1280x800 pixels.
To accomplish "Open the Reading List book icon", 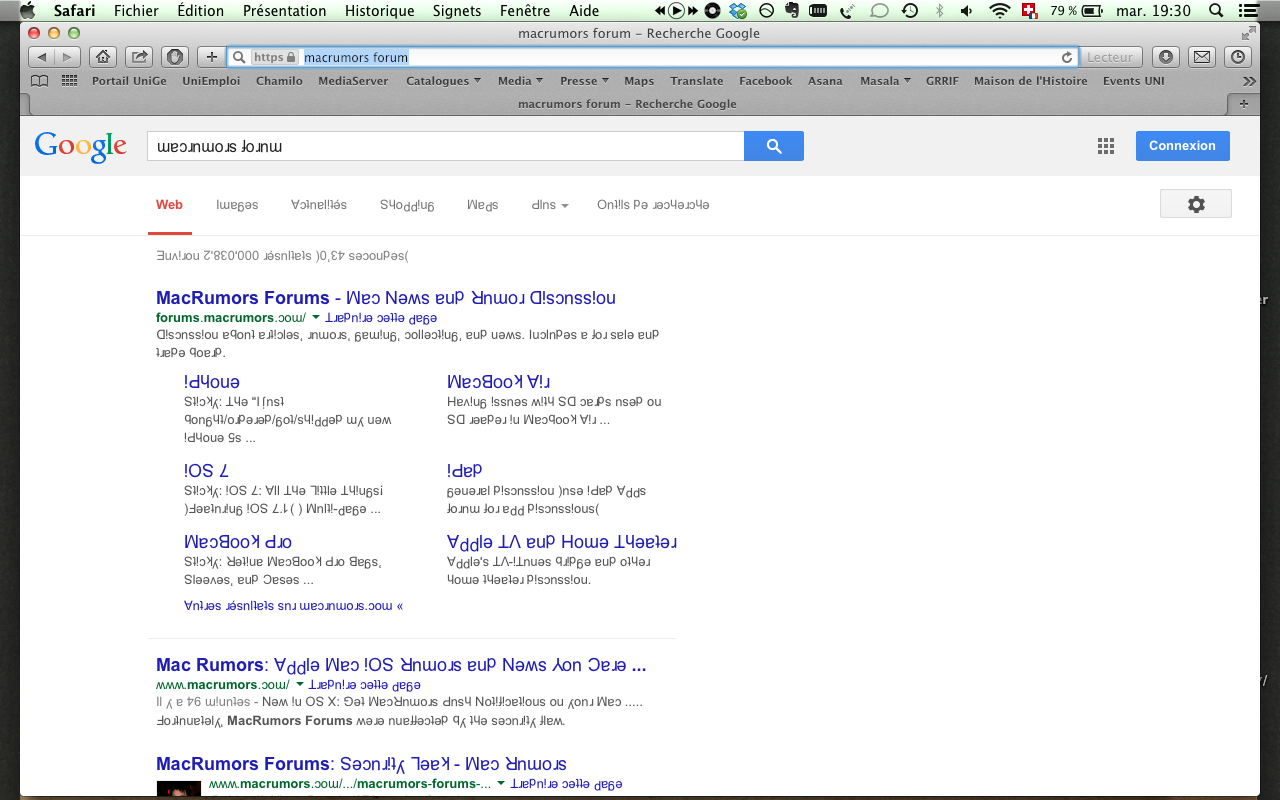I will (x=39, y=81).
